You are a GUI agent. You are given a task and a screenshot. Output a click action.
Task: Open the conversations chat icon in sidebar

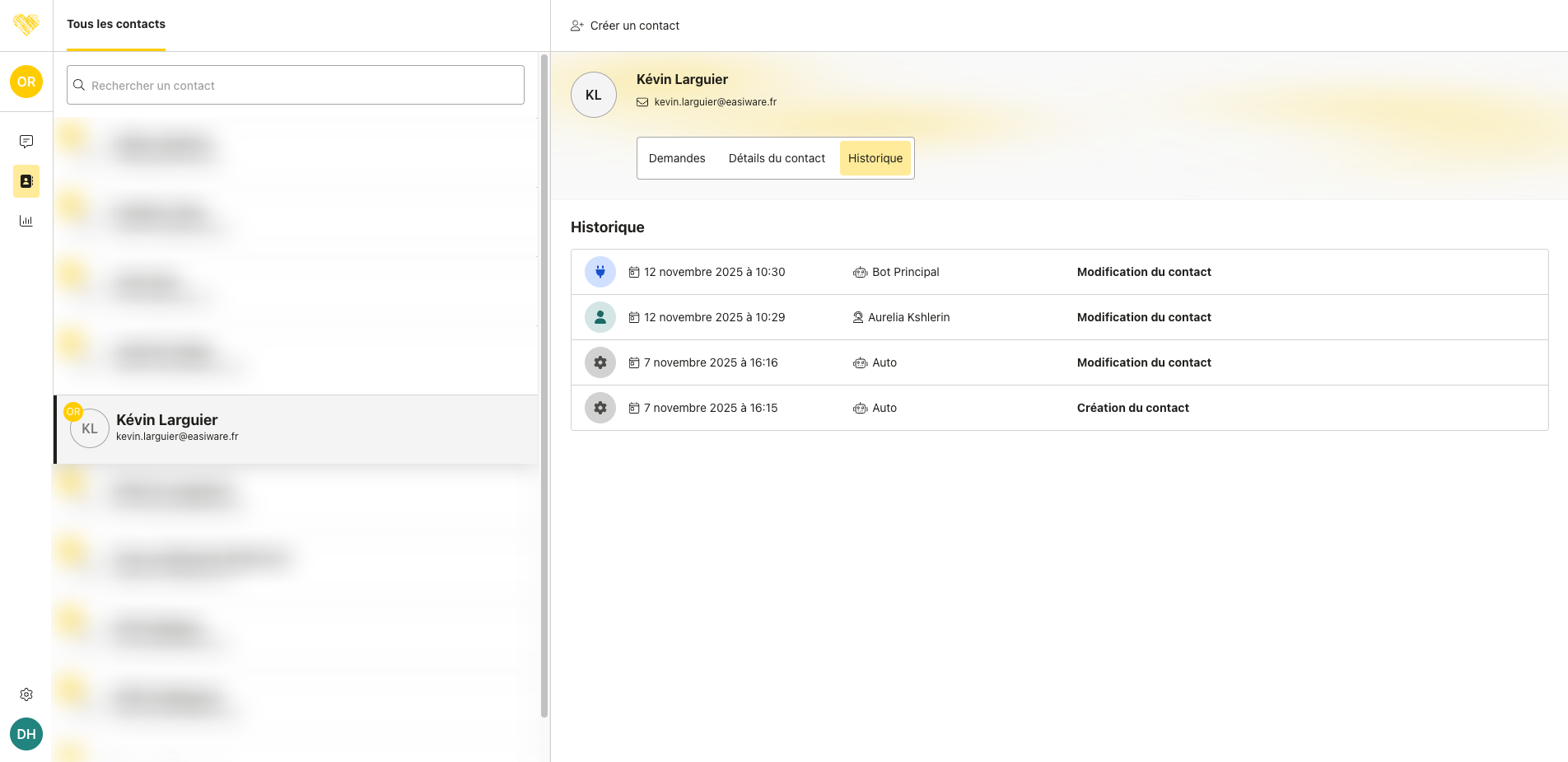tap(26, 142)
